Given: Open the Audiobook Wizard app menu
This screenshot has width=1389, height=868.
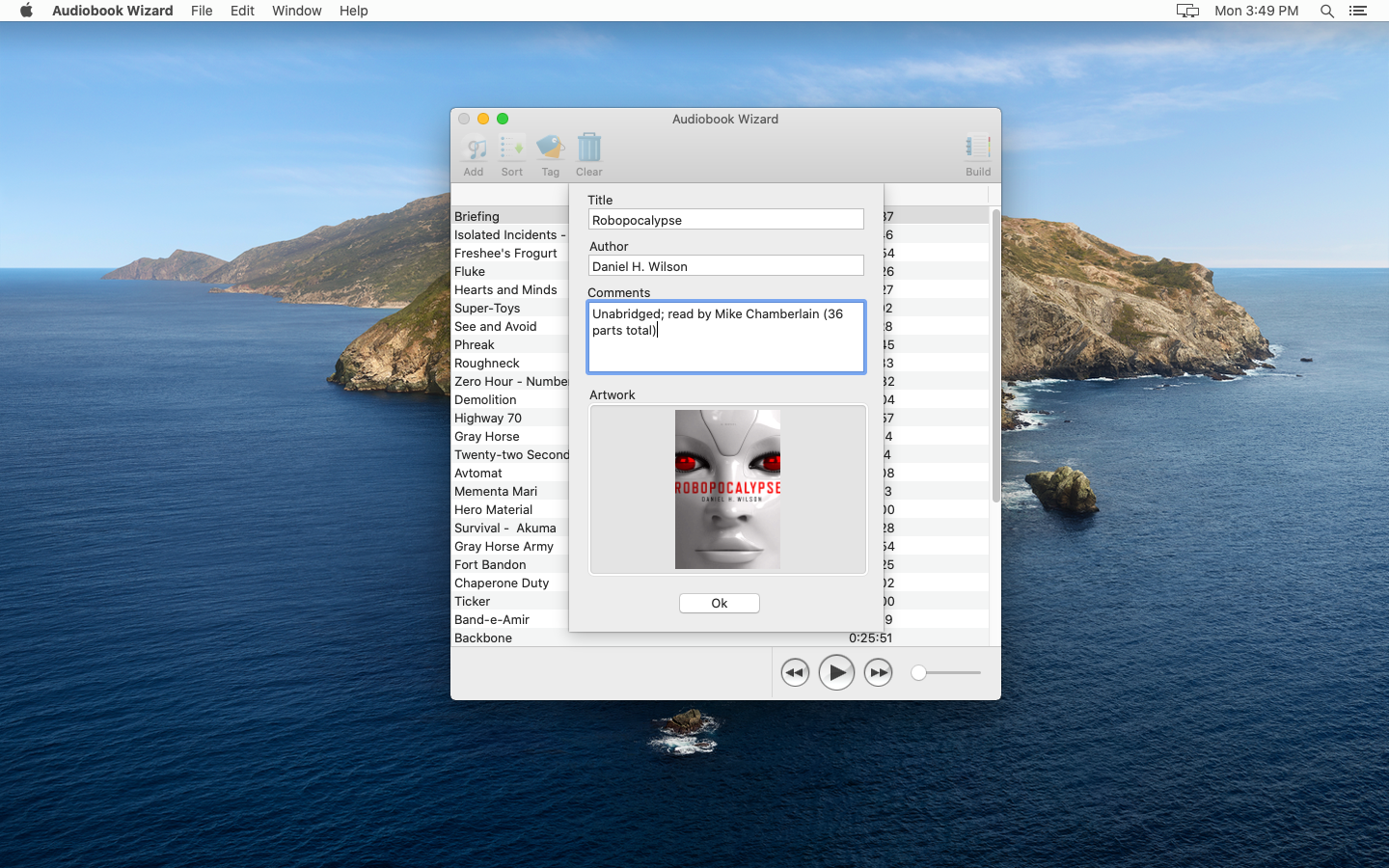Looking at the screenshot, I should [113, 11].
